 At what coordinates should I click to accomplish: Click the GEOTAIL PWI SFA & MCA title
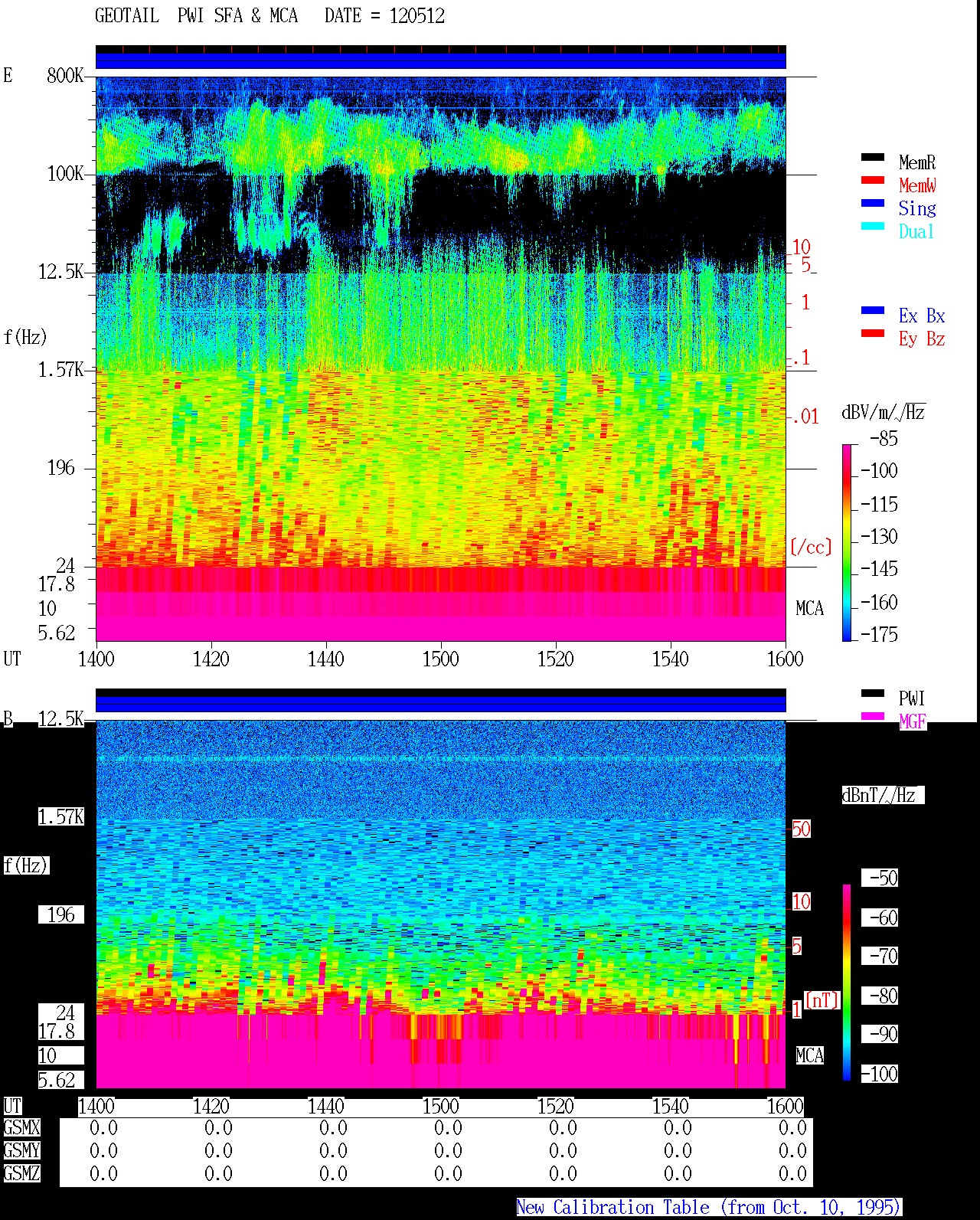(x=196, y=16)
